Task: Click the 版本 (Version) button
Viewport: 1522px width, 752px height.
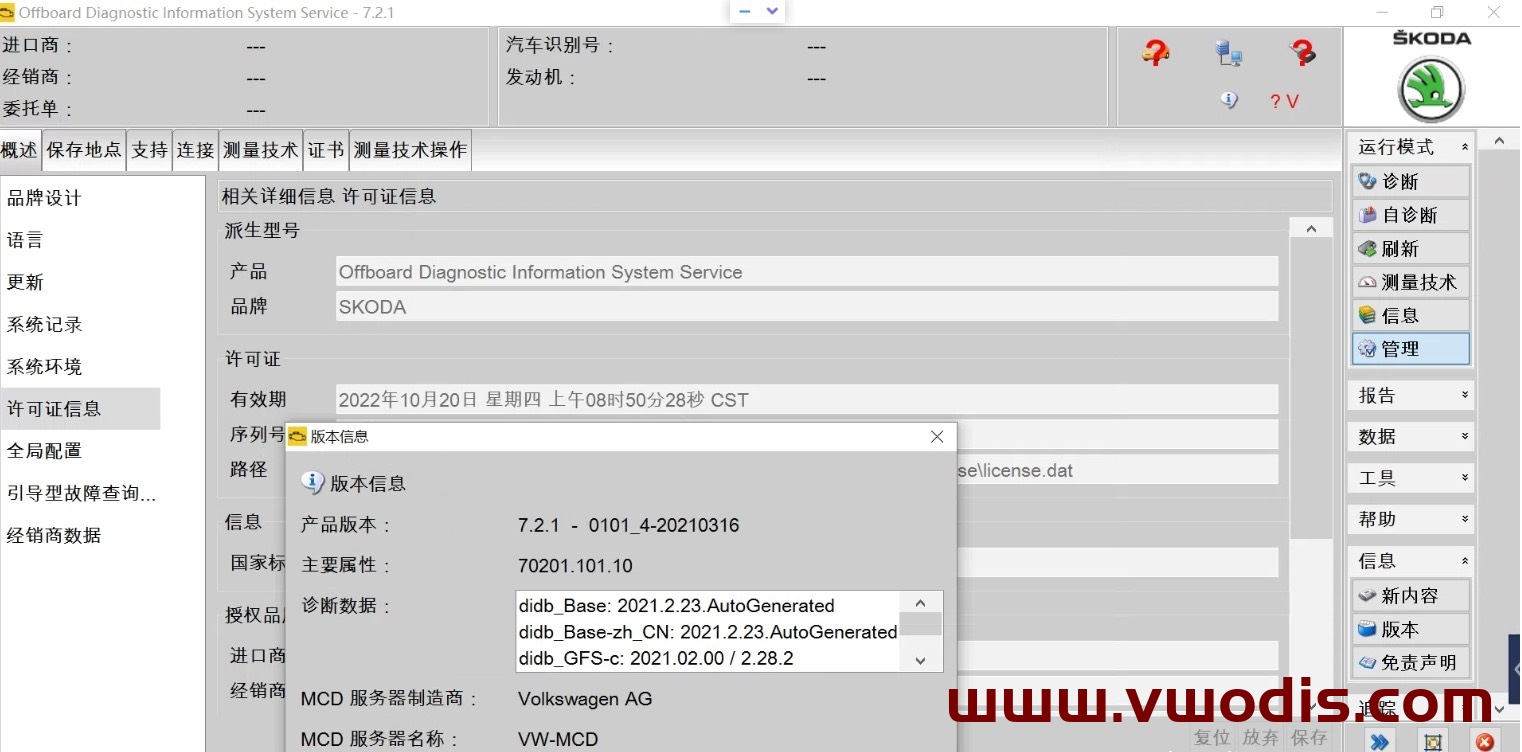Action: pos(1410,630)
